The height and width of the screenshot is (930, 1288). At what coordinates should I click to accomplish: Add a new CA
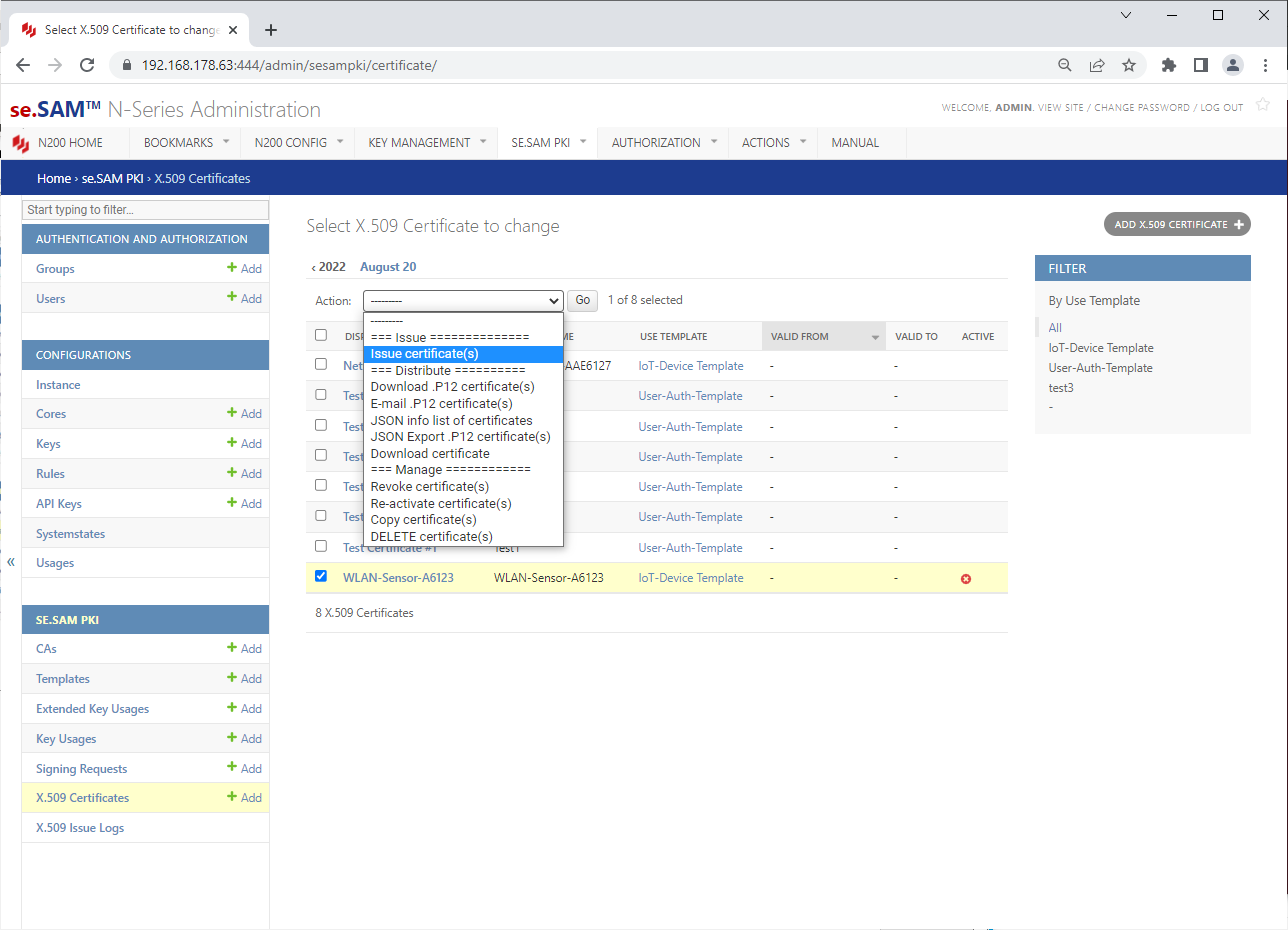[x=244, y=648]
